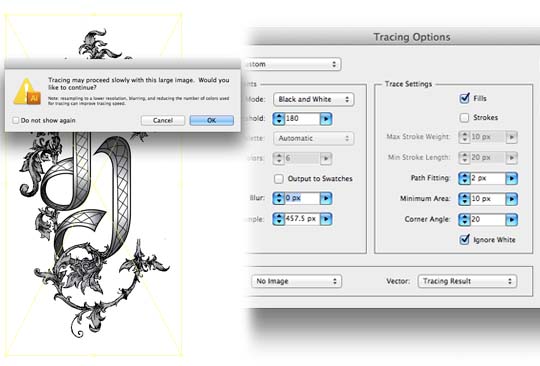This screenshot has height=366, width=540.
Task: Click the Resample stepper arrows
Action: tap(279, 219)
